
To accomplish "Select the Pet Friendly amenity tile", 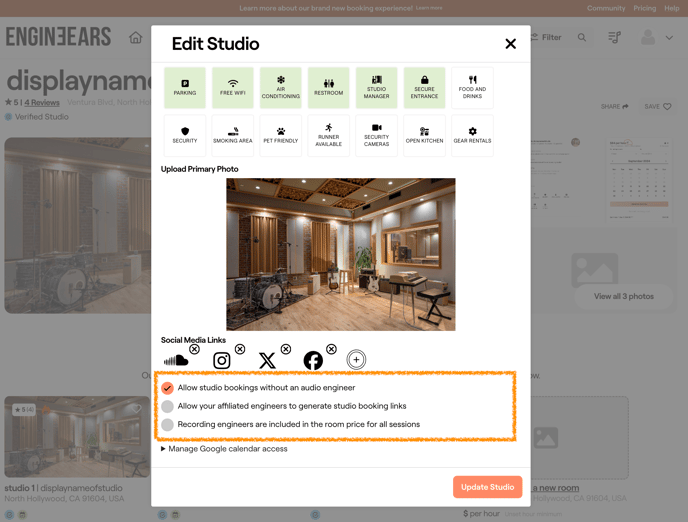I will click(x=281, y=135).
